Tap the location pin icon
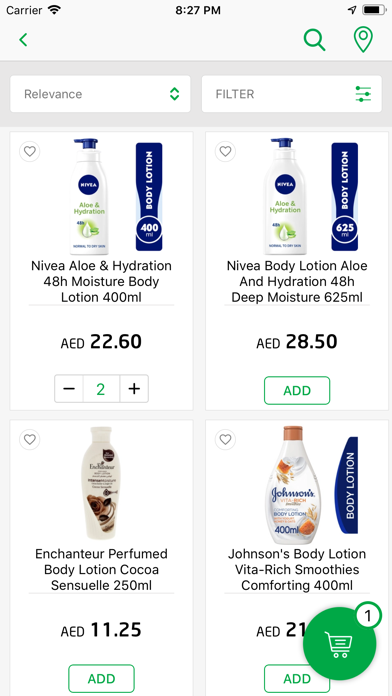 [363, 40]
